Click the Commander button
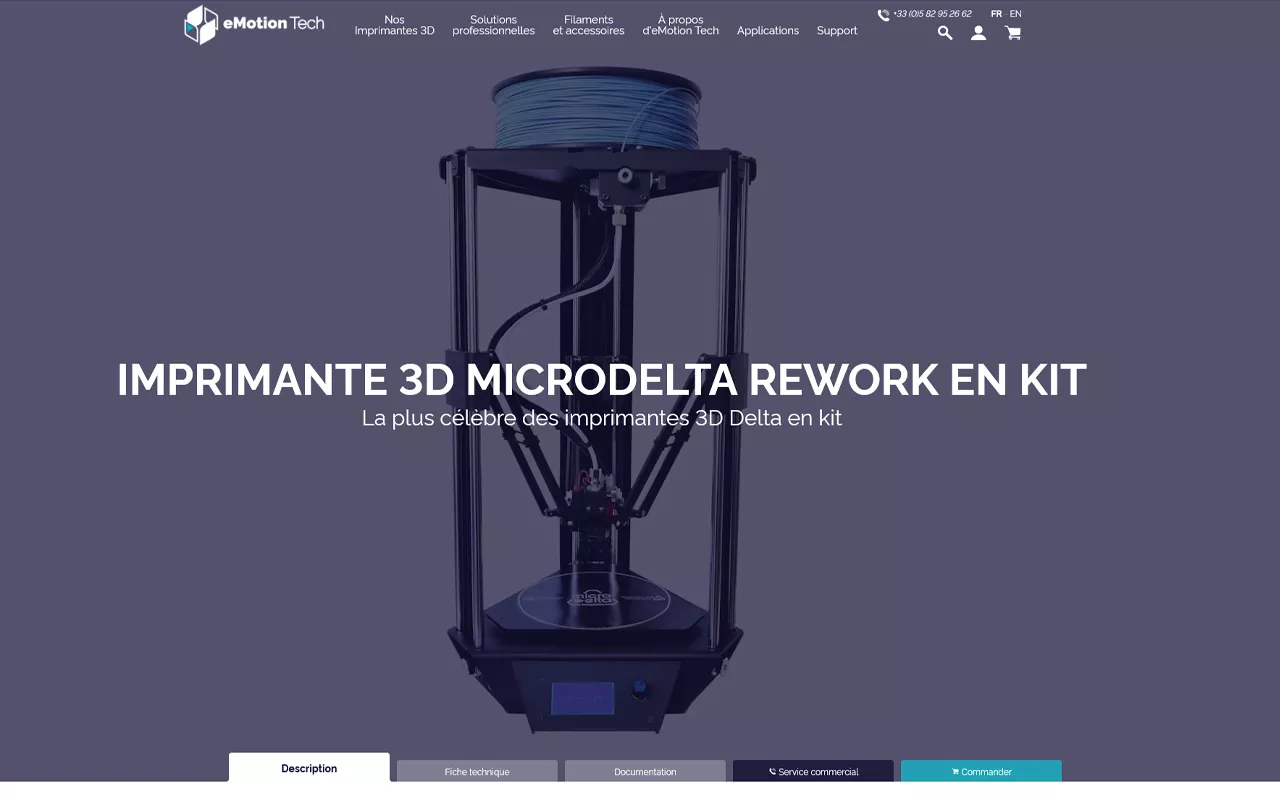Image resolution: width=1280 pixels, height=800 pixels. [x=981, y=771]
